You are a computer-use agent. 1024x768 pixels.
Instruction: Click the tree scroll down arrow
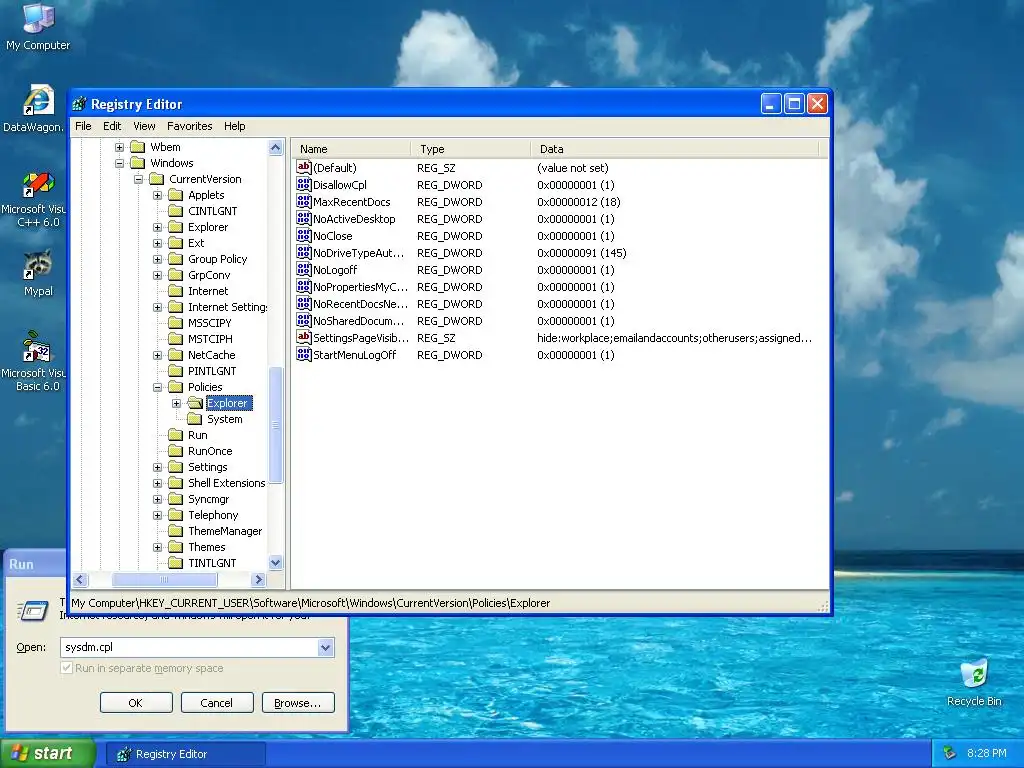276,563
